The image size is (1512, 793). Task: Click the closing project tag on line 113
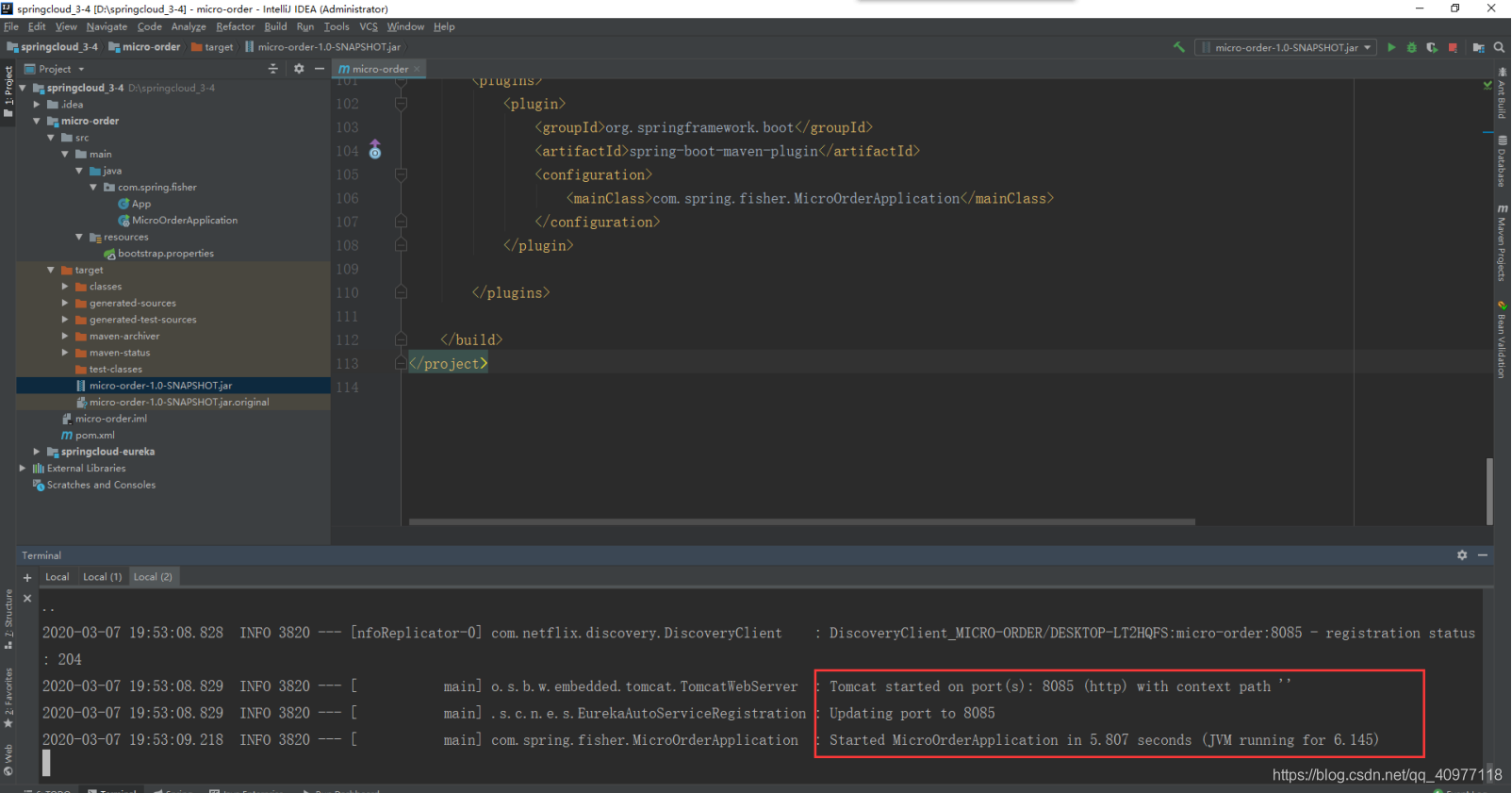click(449, 364)
